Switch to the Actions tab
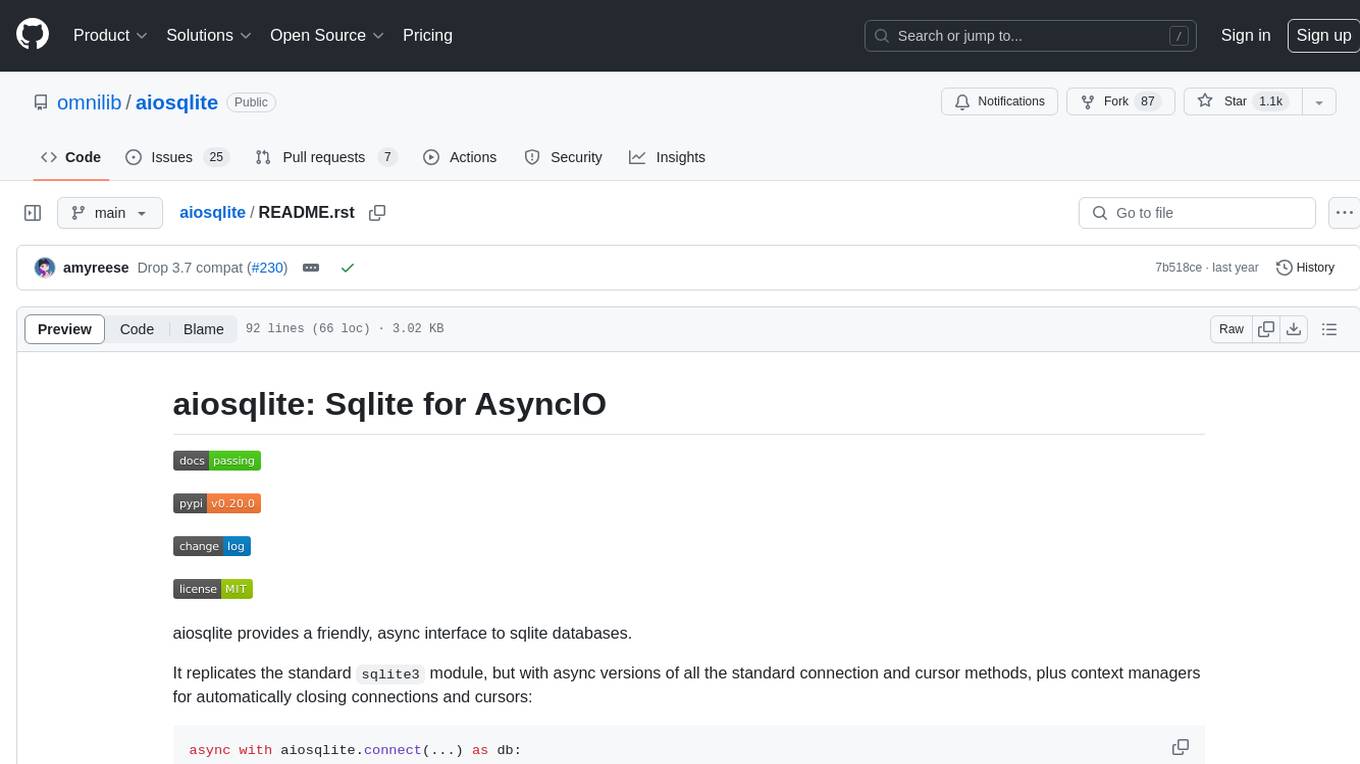 [x=460, y=157]
